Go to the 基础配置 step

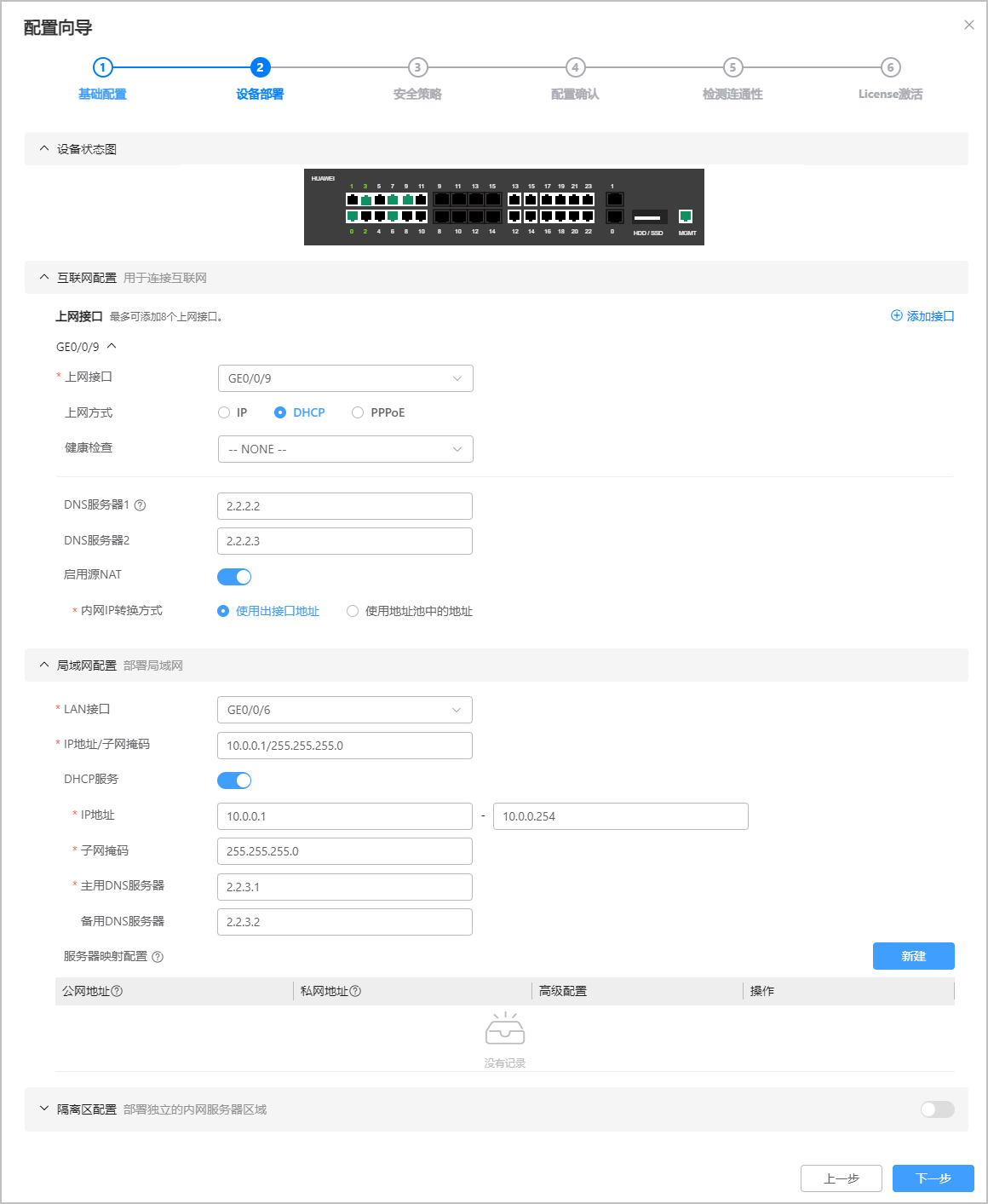tap(102, 78)
